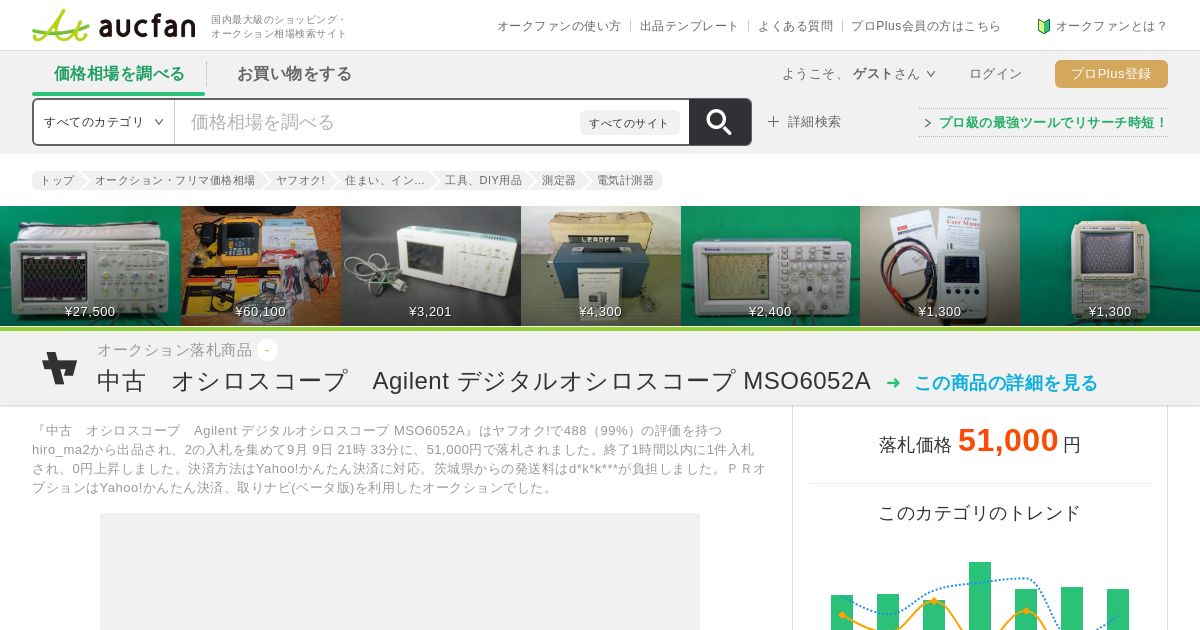Go to 住まい、イン... breadcrumb

pyautogui.click(x=384, y=180)
